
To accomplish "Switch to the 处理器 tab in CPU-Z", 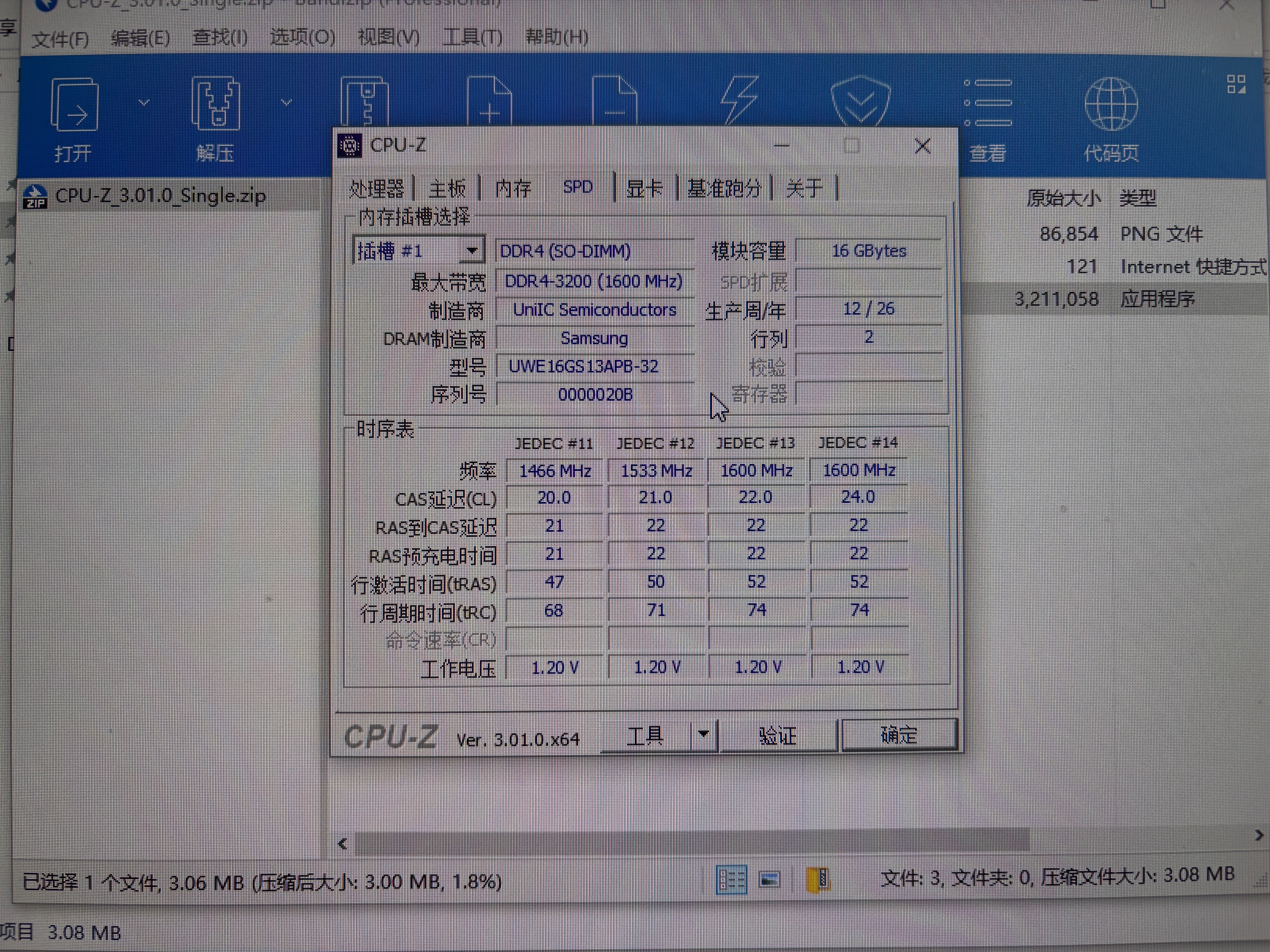I will [x=377, y=188].
